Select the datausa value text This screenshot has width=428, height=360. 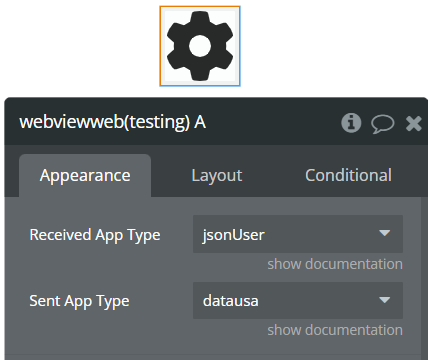tap(231, 301)
